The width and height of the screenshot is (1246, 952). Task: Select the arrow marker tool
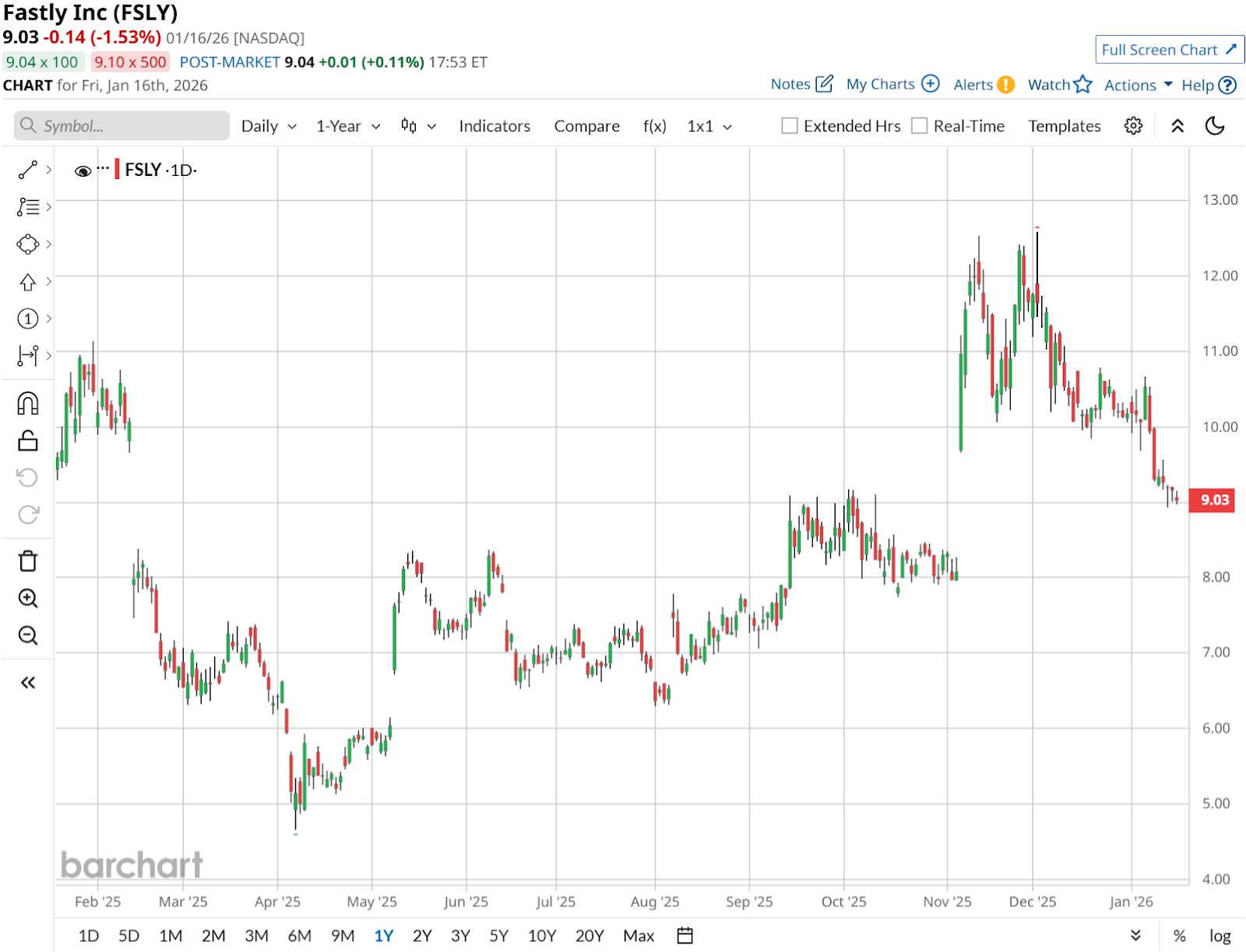[28, 282]
